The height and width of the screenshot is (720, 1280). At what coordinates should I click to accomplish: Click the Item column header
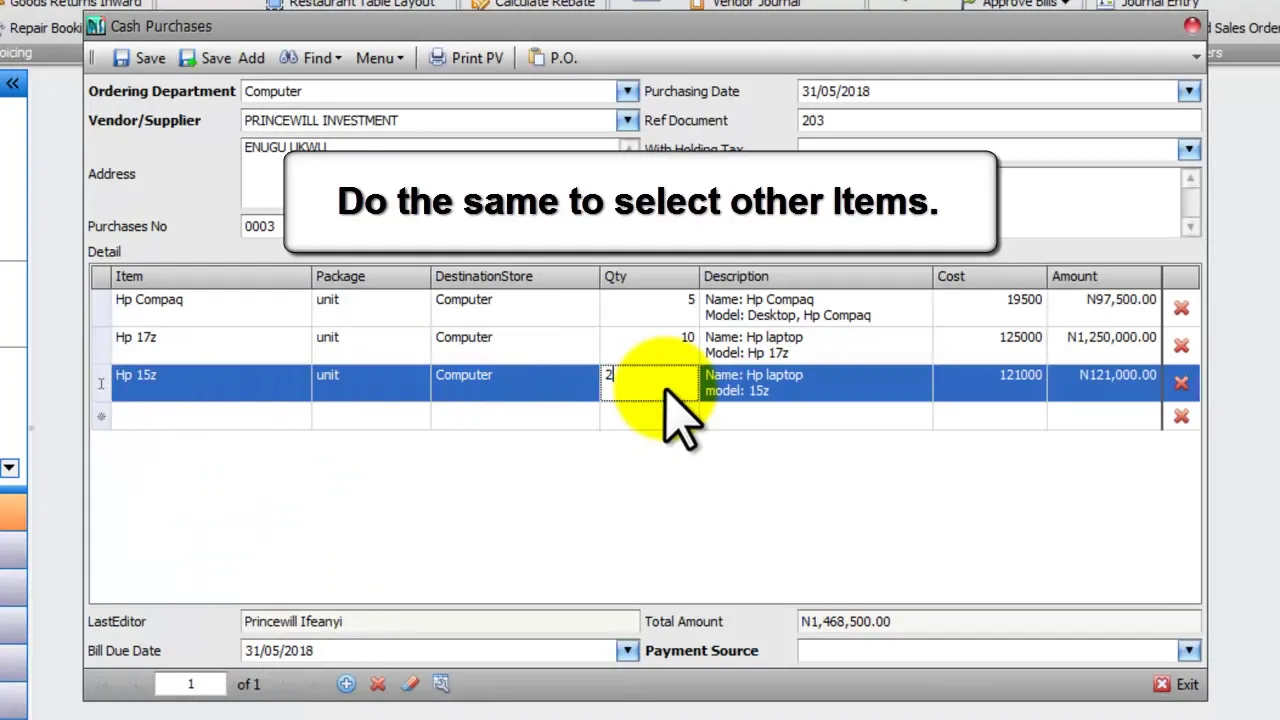211,276
